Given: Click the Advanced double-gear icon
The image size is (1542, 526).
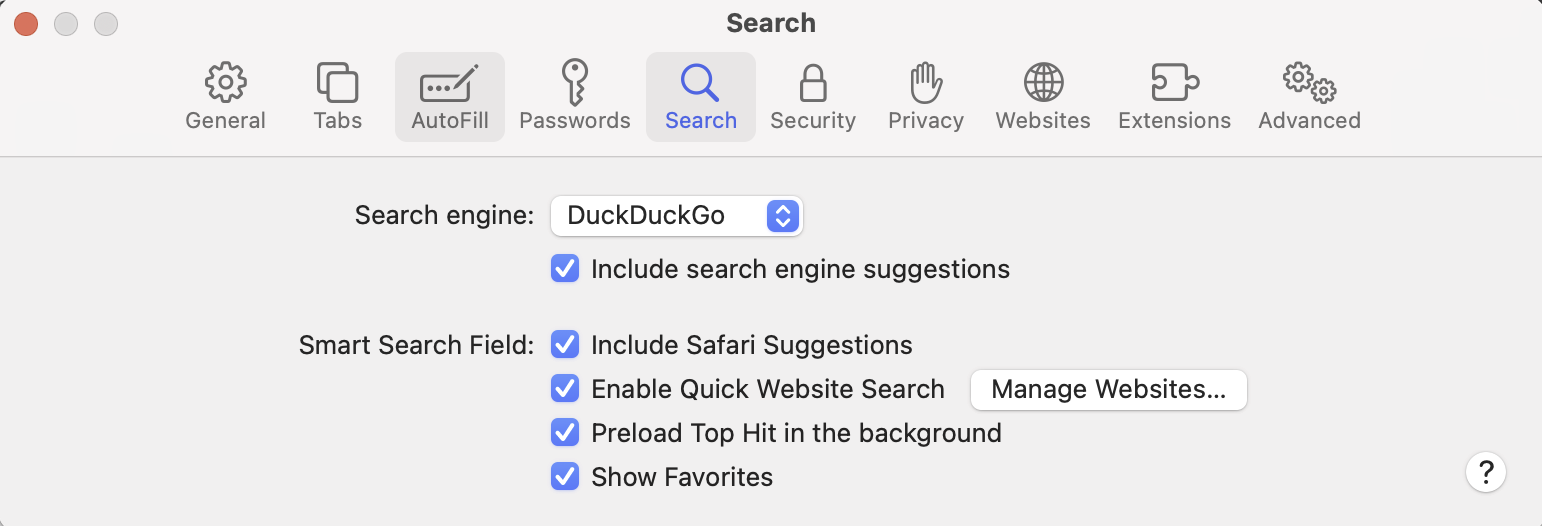Looking at the screenshot, I should (x=1309, y=83).
